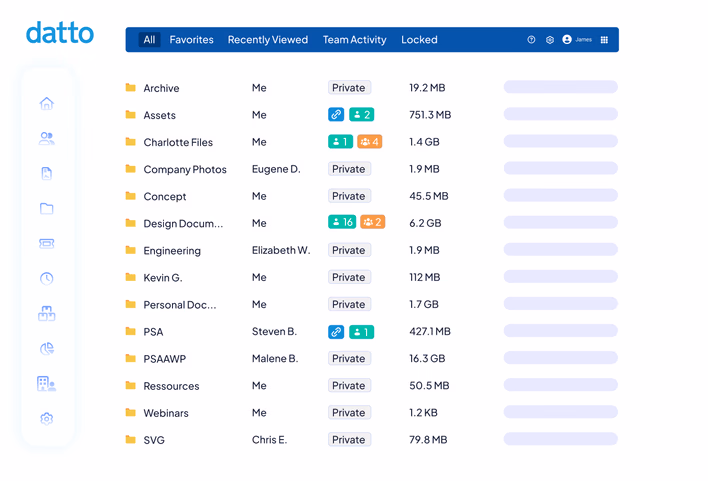Viewport: 708px width, 481px height.
Task: Open the clock history icon in sidebar
Action: (x=47, y=278)
